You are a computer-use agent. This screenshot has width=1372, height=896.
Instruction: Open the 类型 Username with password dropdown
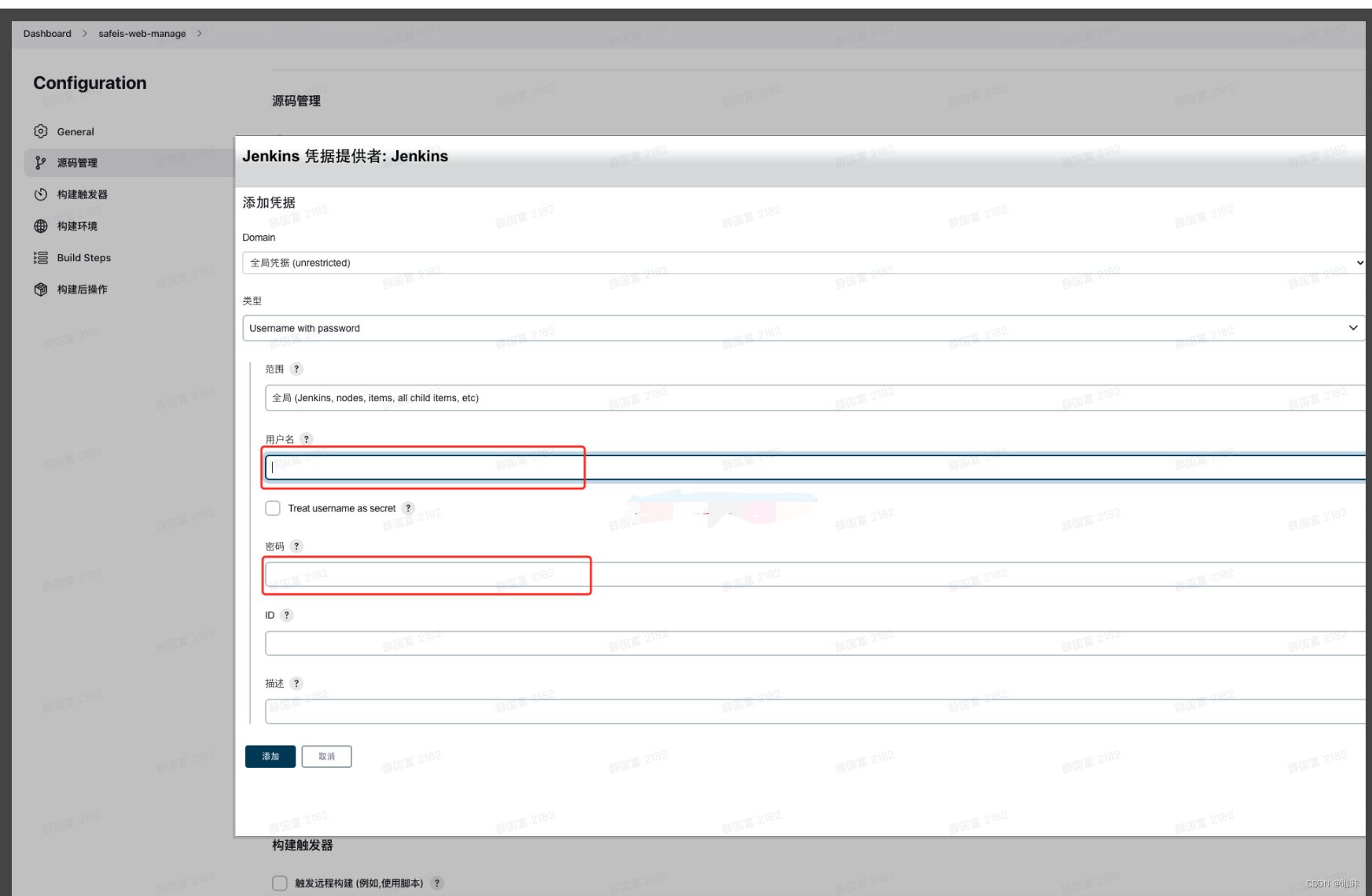tap(804, 328)
